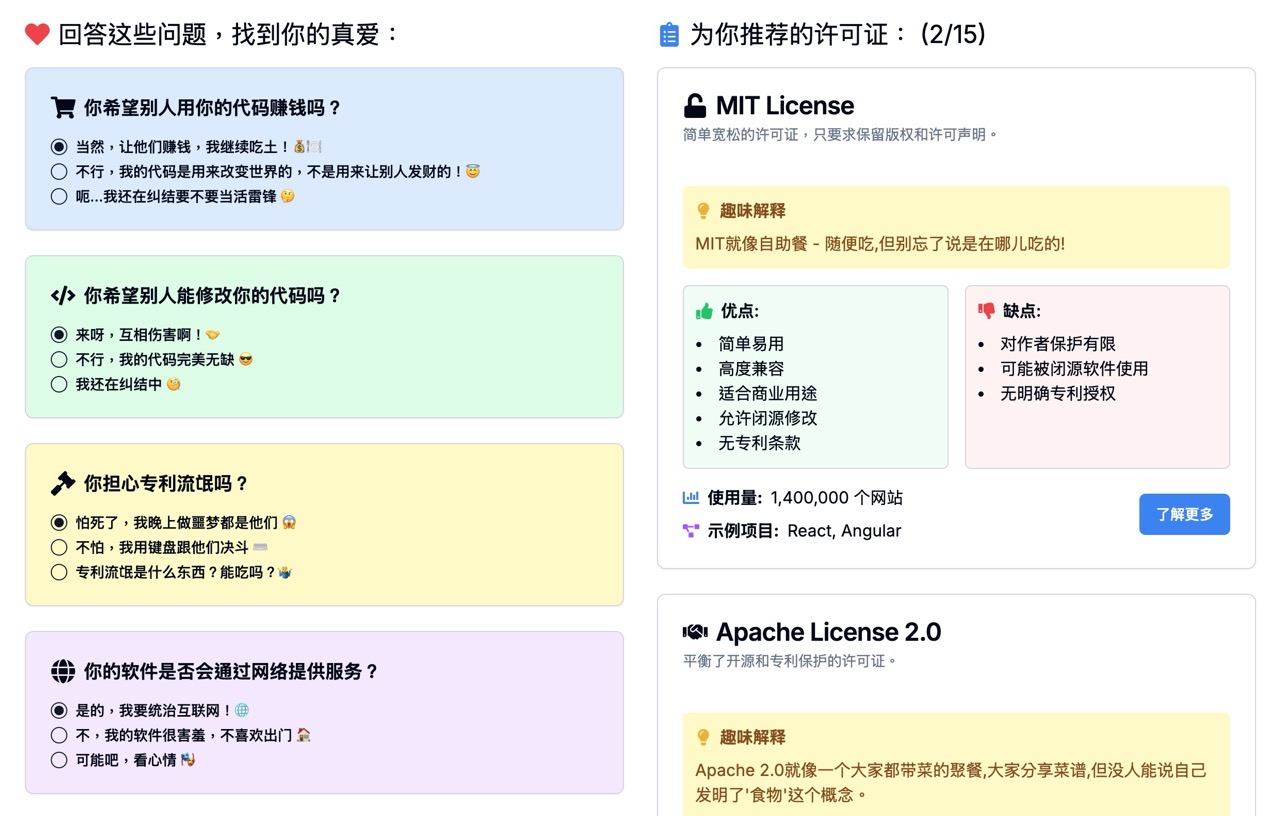Click the project diagram icon beside 示例项目
Image resolution: width=1280 pixels, height=816 pixels.
tap(691, 531)
